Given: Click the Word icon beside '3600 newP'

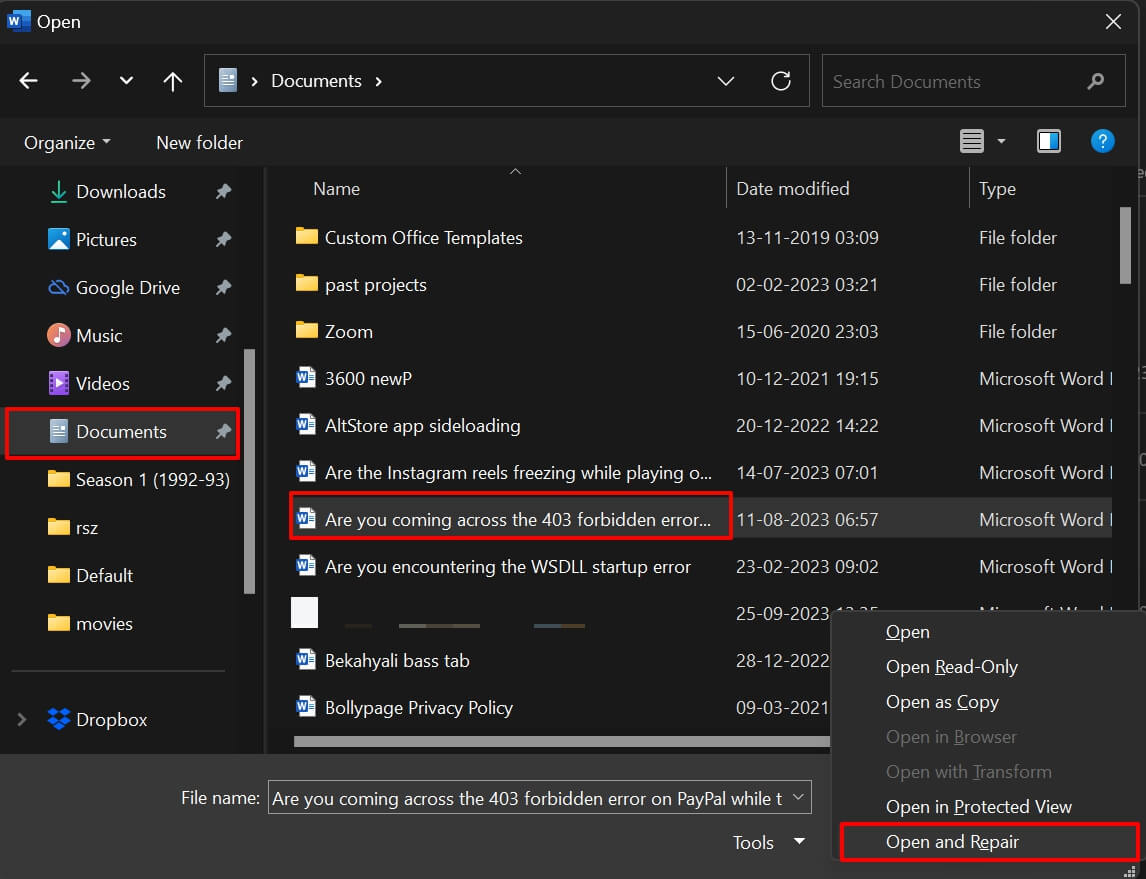Looking at the screenshot, I should click(305, 377).
